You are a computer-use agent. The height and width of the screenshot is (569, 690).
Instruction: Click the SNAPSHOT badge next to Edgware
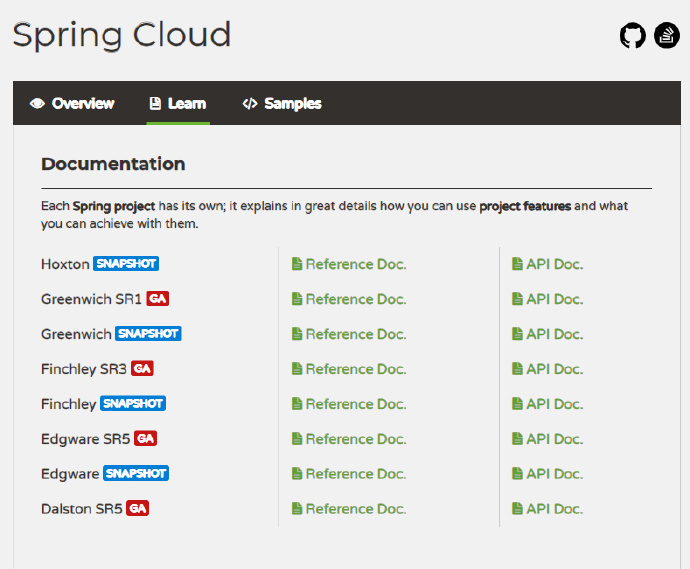tap(136, 473)
